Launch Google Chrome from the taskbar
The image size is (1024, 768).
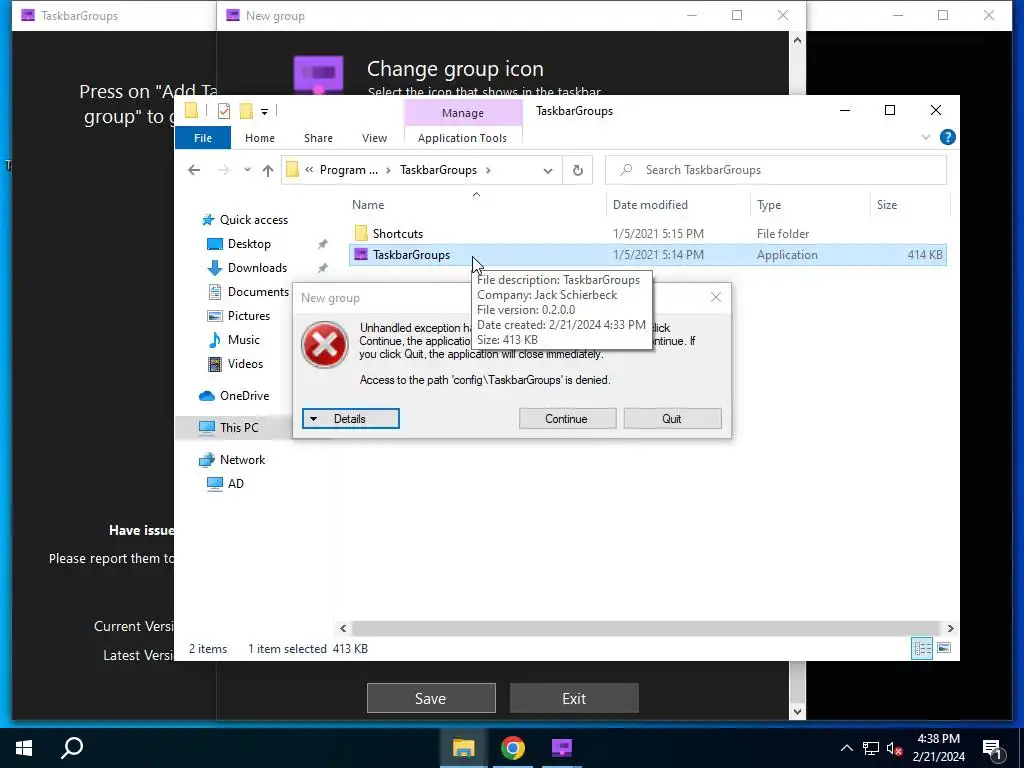[x=513, y=748]
